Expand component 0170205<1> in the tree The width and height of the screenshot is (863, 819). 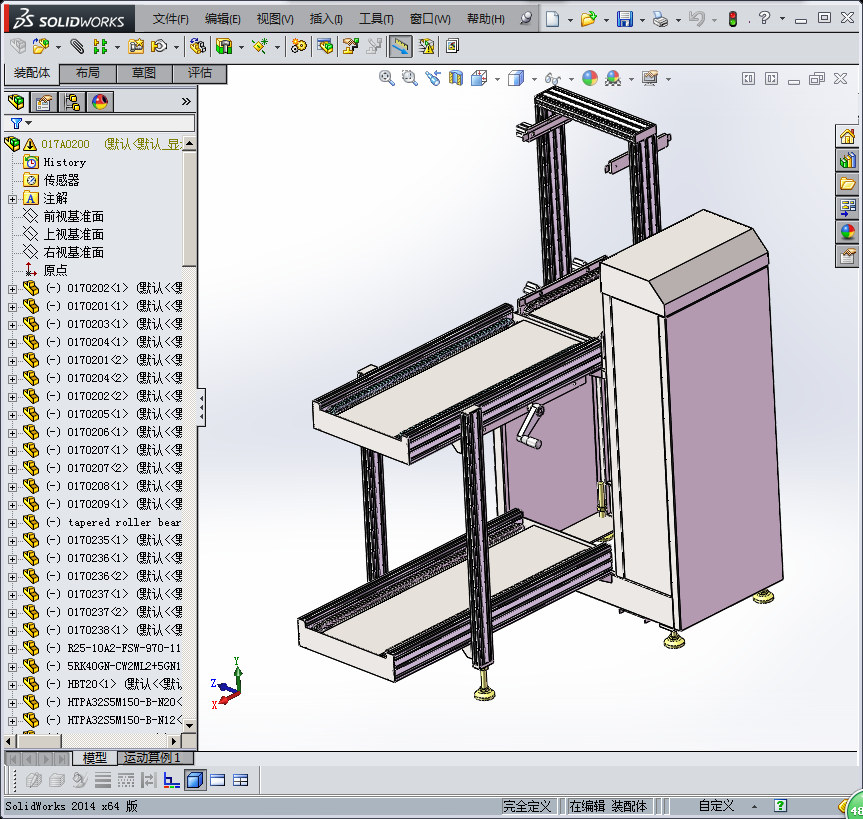pyautogui.click(x=13, y=415)
